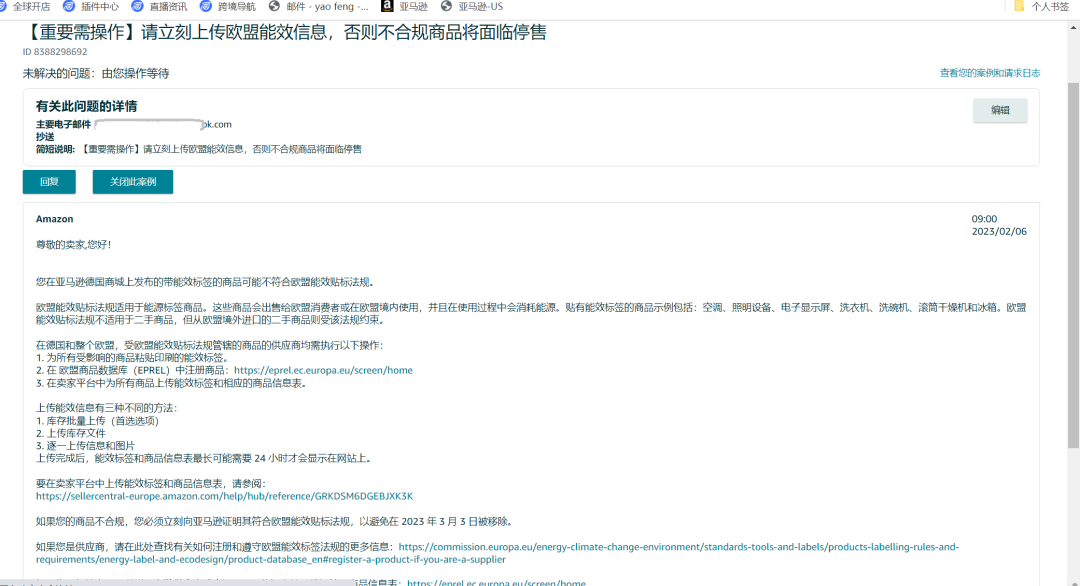Open the 查看您的案例和请求日志 link
The width and height of the screenshot is (1080, 586).
pyautogui.click(x=989, y=73)
